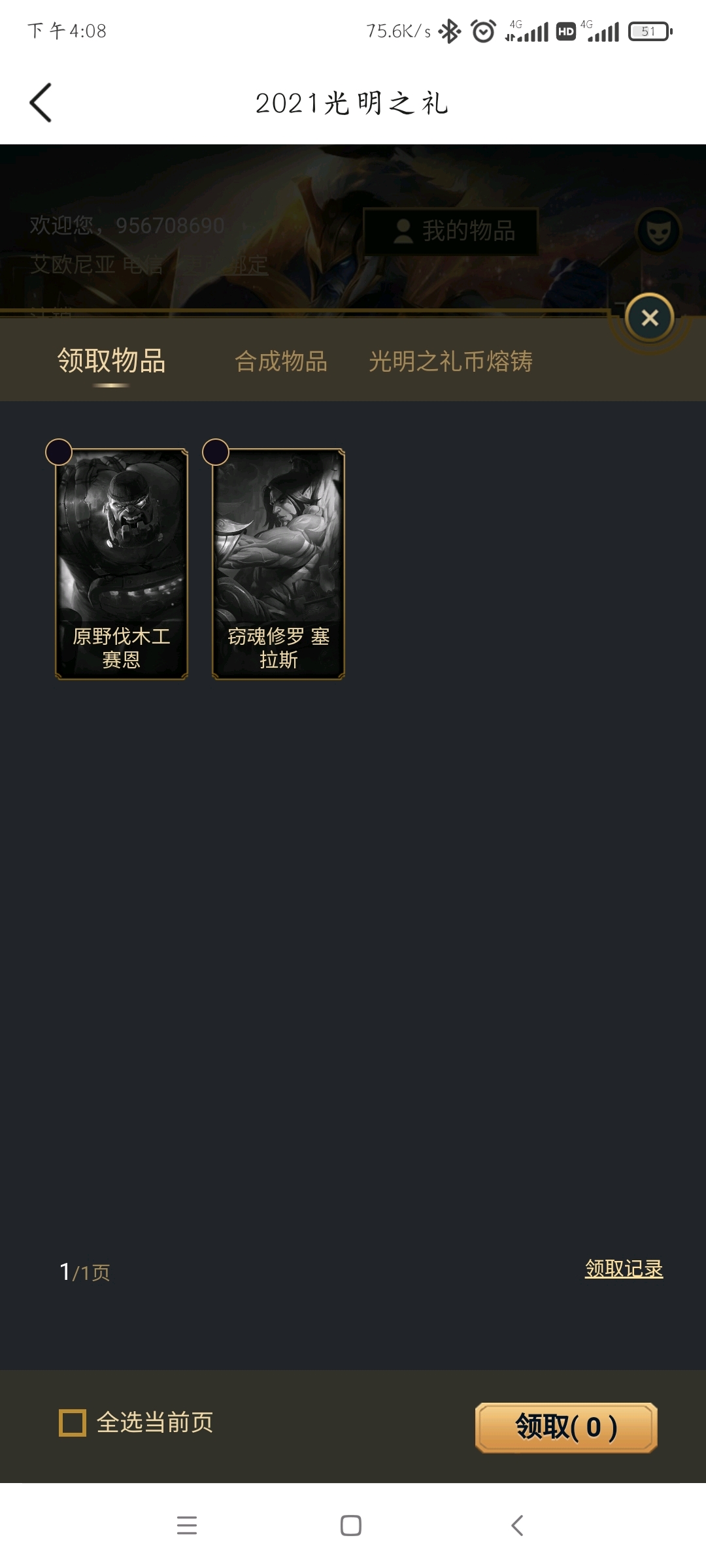
Task: Switch to the 合成物品 tab
Action: (x=281, y=361)
